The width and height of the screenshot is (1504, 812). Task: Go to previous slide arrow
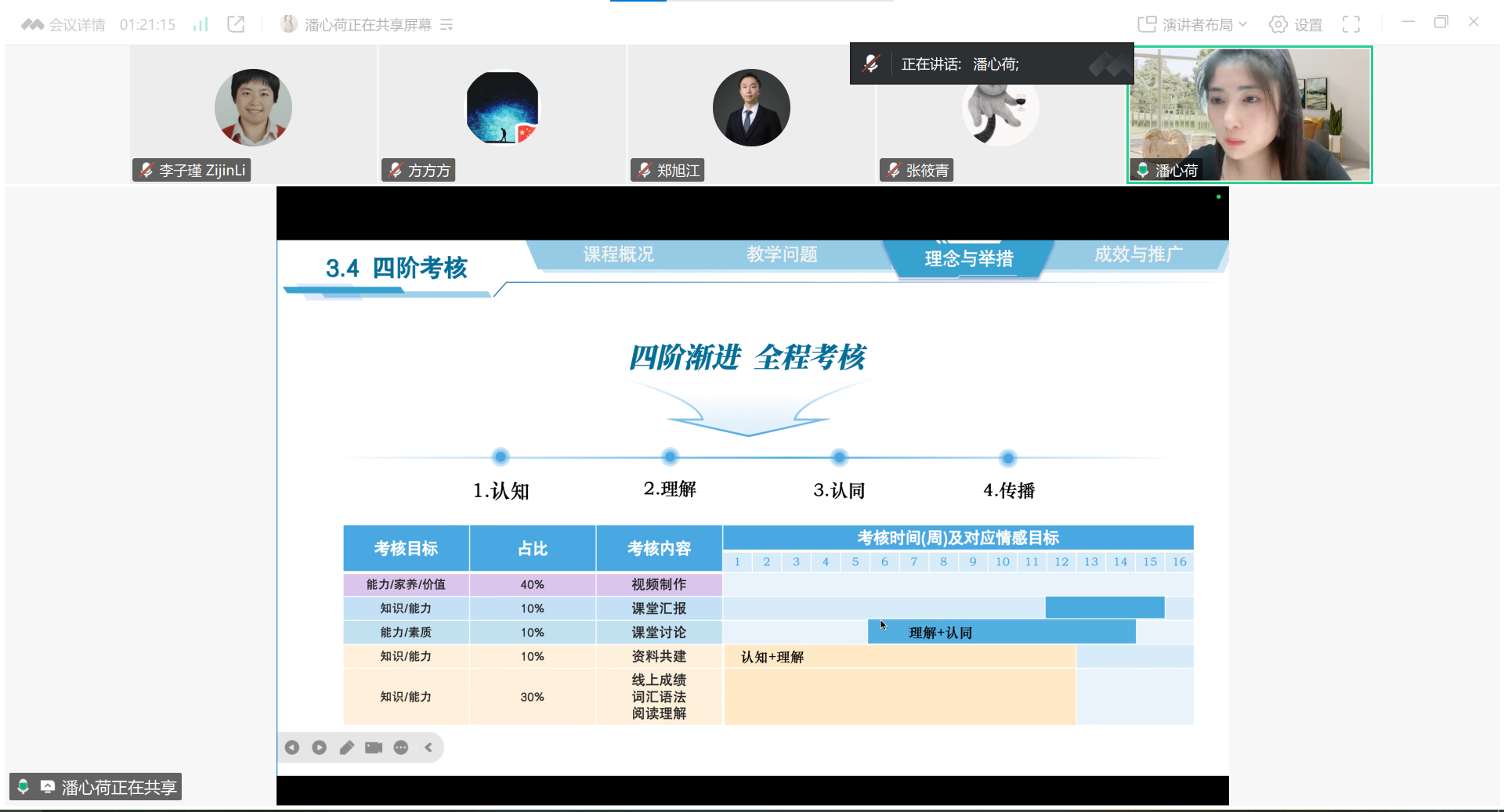click(292, 748)
